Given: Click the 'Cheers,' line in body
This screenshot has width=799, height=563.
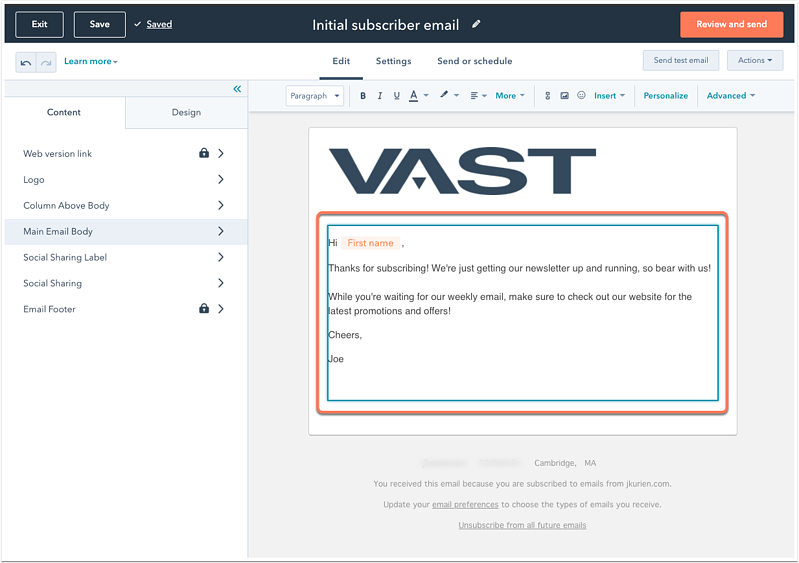Looking at the screenshot, I should [x=345, y=335].
